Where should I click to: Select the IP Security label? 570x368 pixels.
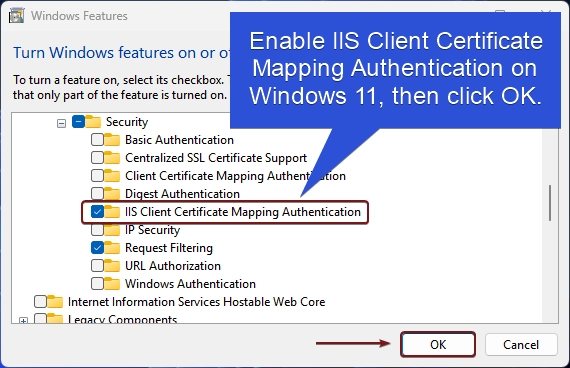(x=152, y=230)
